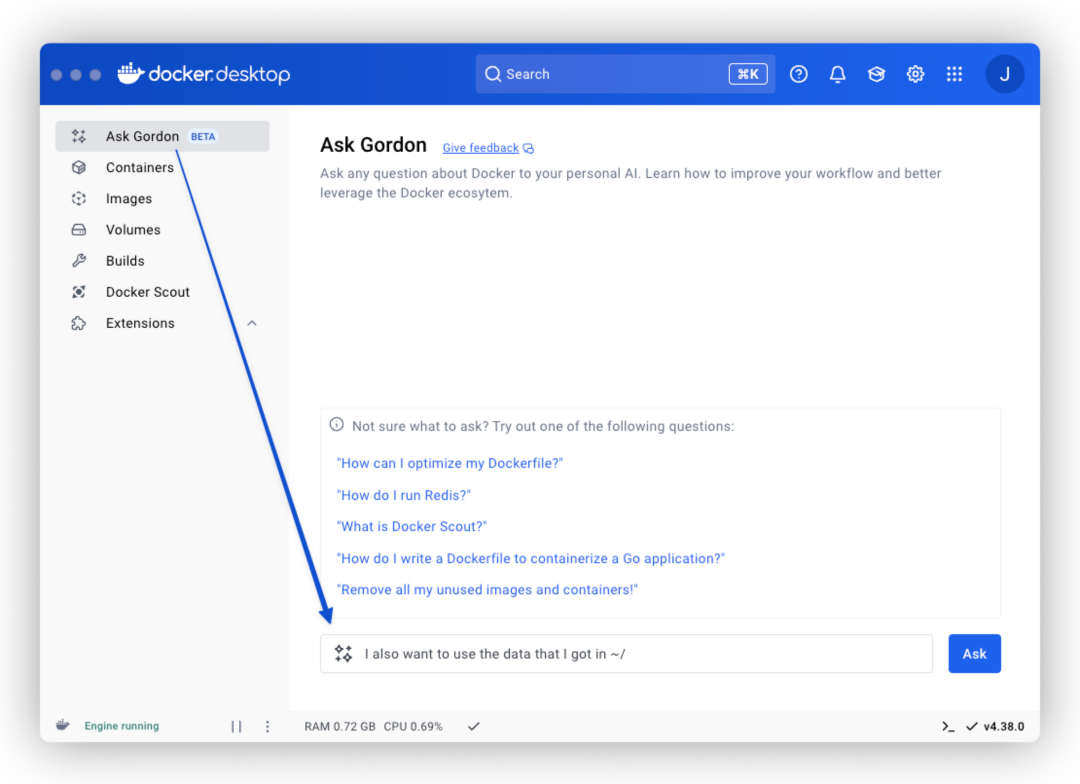Screen dimensions: 1080x784
Task: Pause the Docker engine using the pause control
Action: tap(236, 725)
